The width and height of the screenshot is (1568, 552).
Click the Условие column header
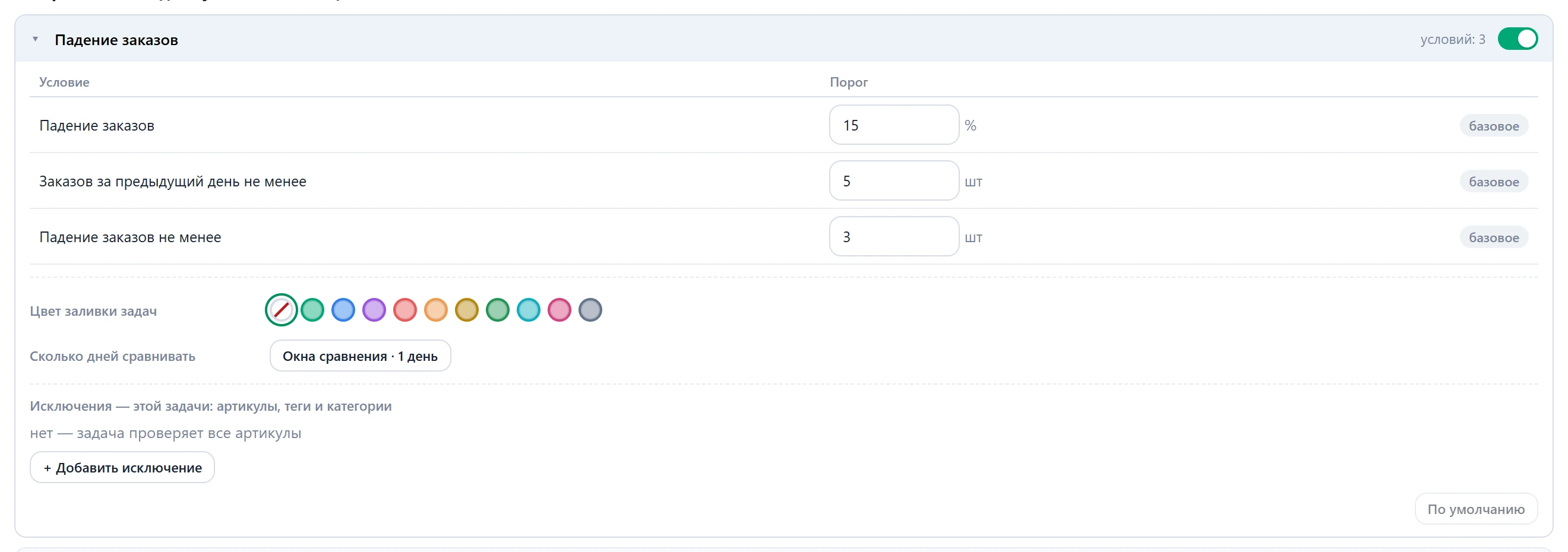point(64,82)
